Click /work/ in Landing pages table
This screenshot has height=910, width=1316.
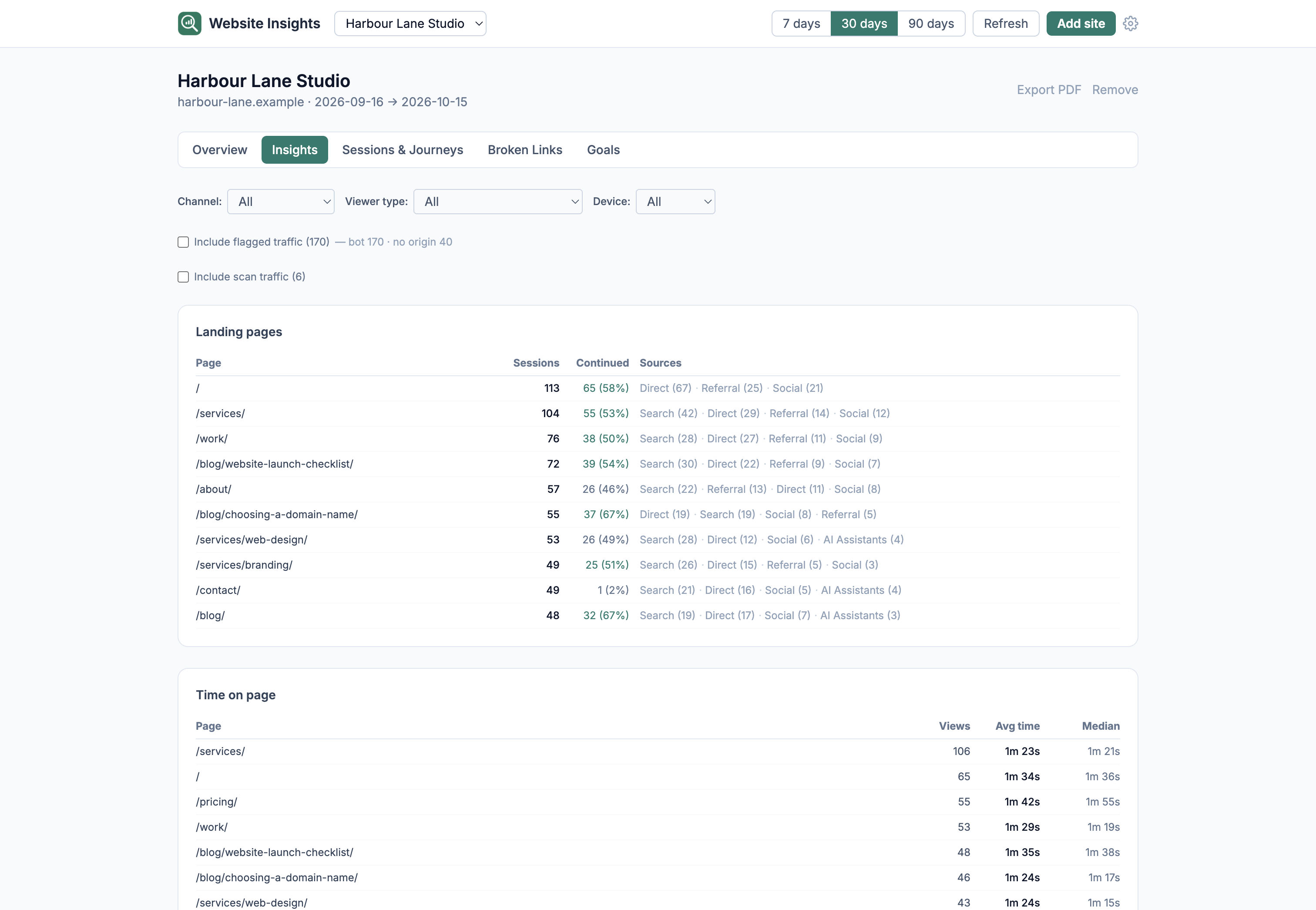point(211,438)
